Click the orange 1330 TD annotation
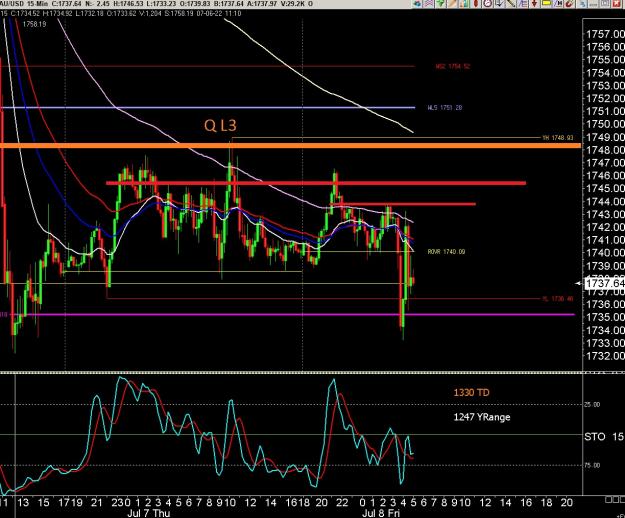This screenshot has height=518, width=625. [x=471, y=392]
